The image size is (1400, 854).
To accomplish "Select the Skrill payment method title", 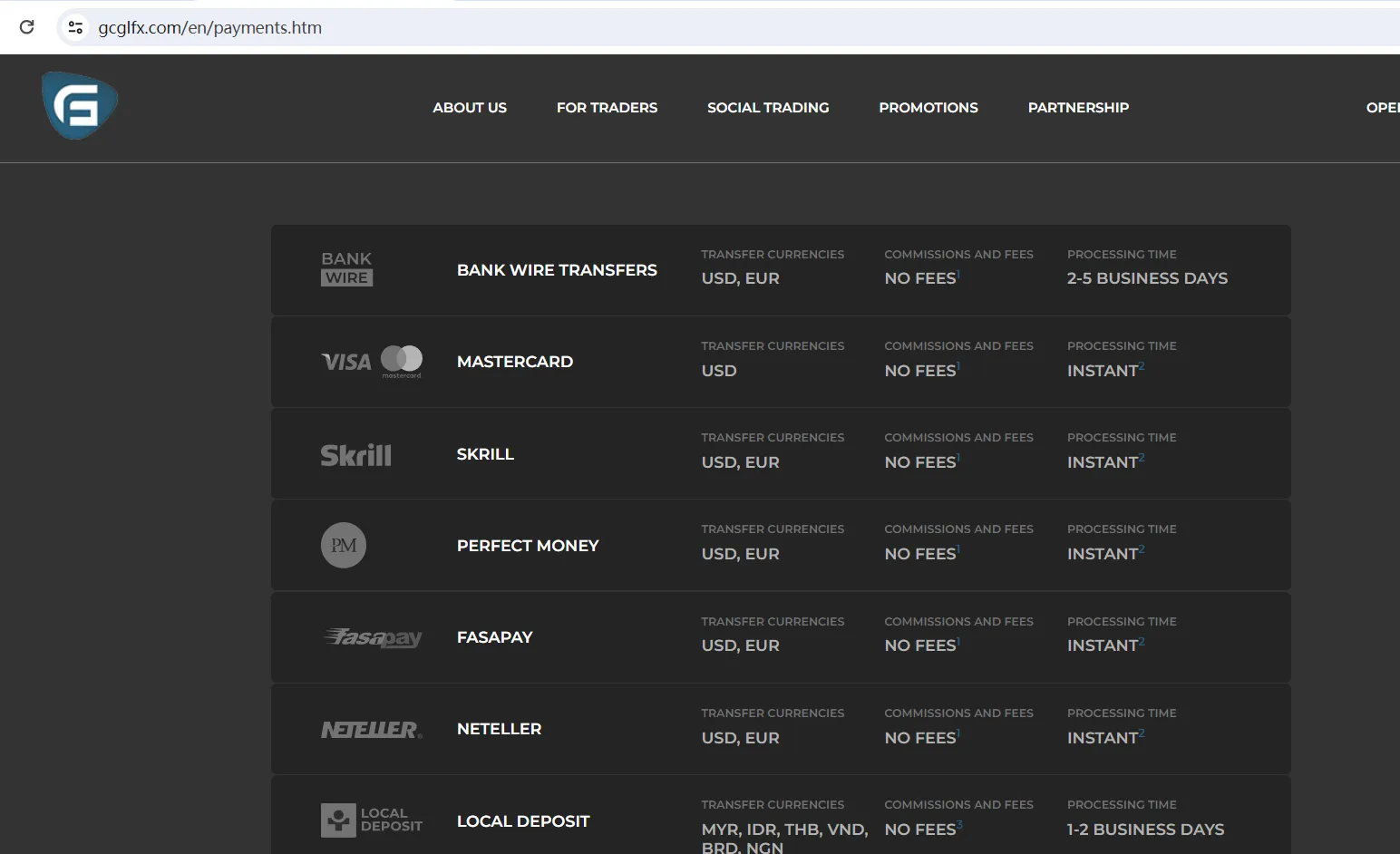I will [x=485, y=454].
